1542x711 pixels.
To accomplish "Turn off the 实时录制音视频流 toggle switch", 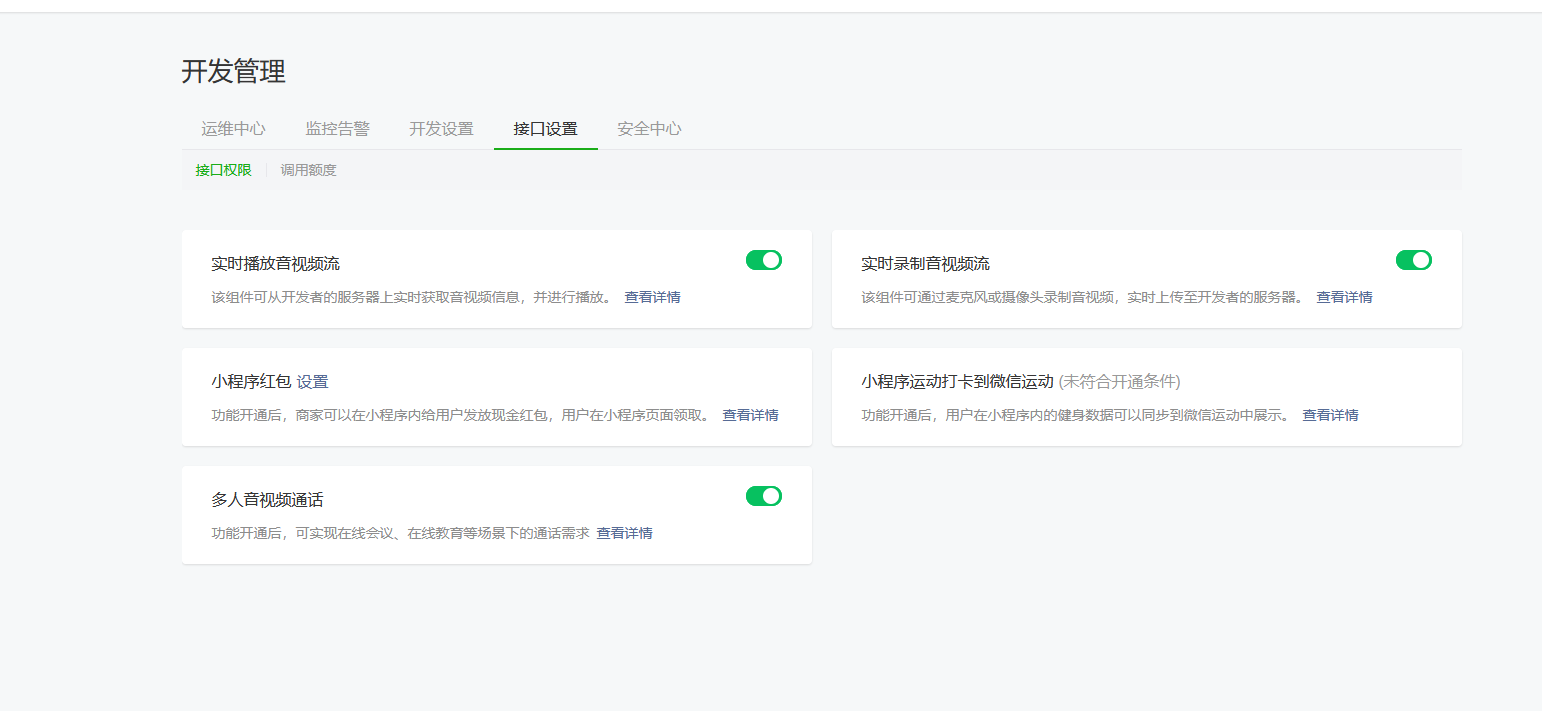I will click(x=1413, y=260).
